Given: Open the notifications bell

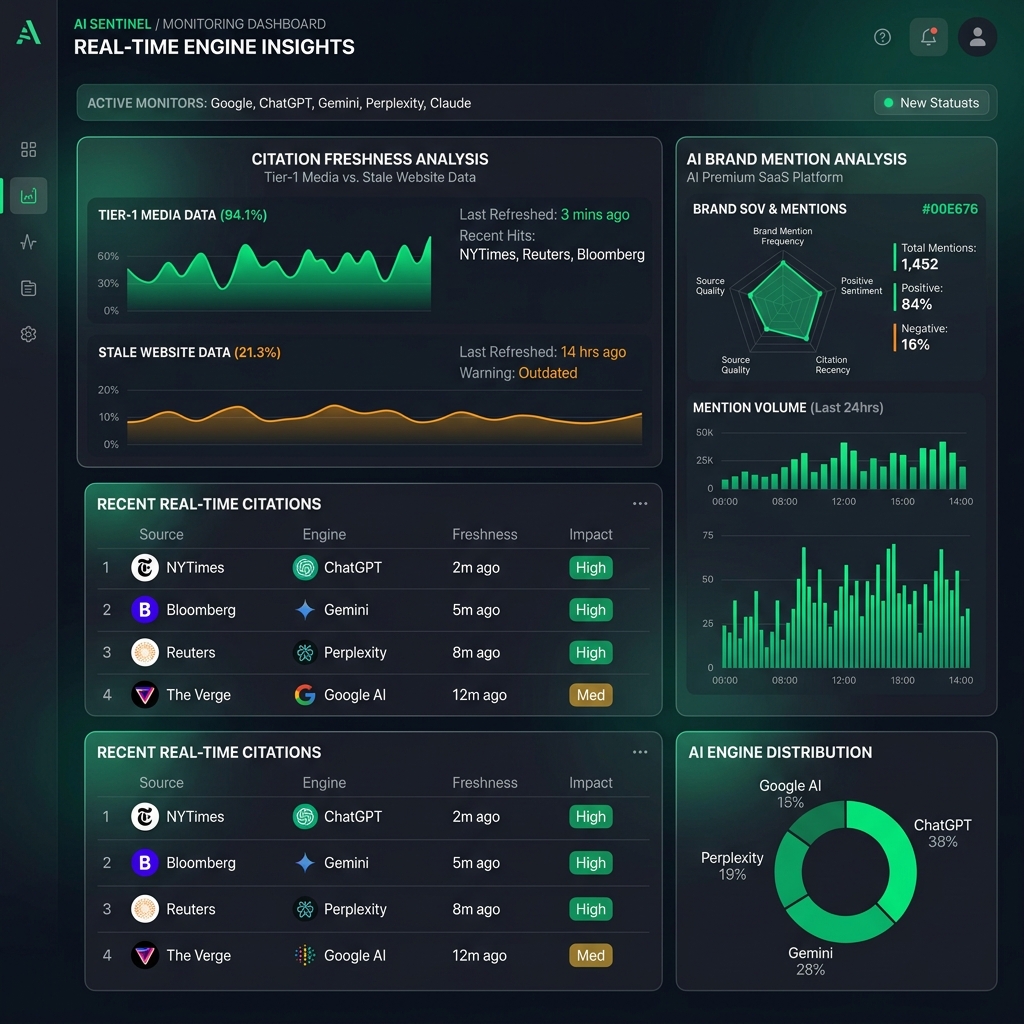Looking at the screenshot, I should [929, 37].
